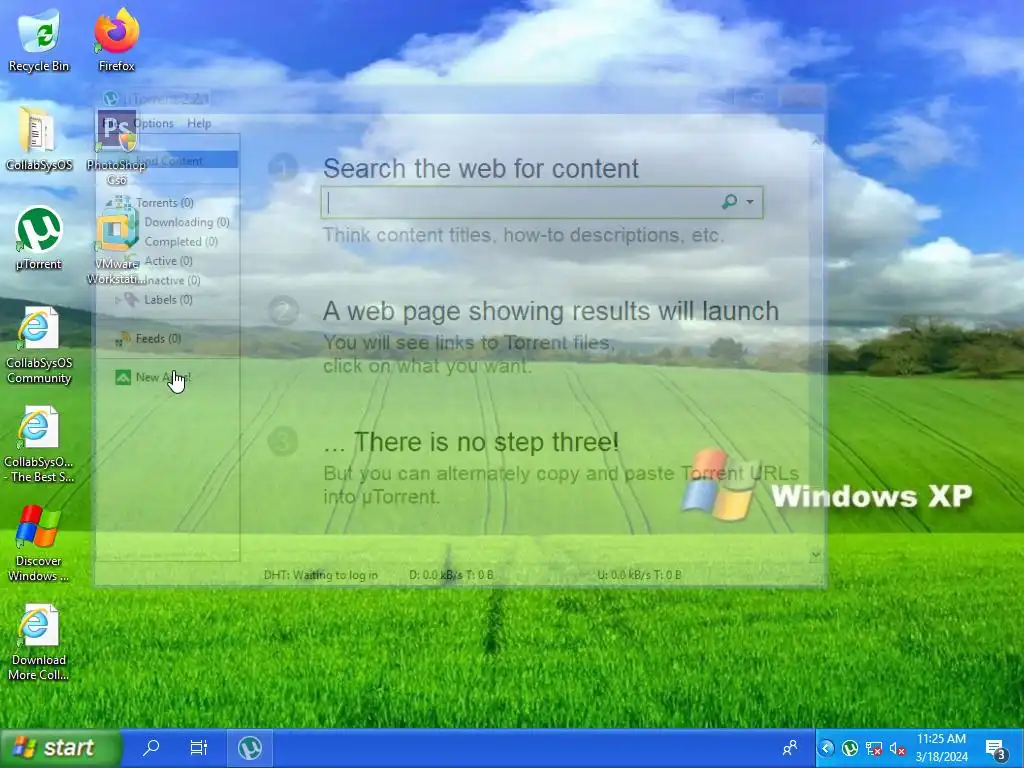Open the Options menu in µTorrent
Screen dimensions: 1024x768
click(153, 123)
